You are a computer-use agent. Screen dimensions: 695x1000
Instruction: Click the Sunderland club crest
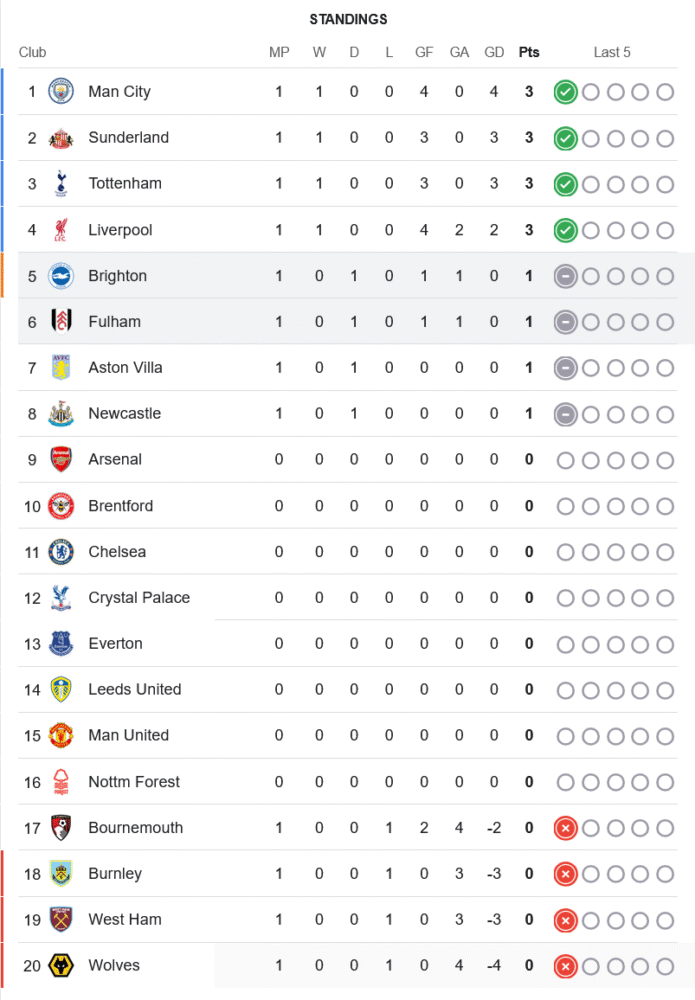[x=62, y=138]
